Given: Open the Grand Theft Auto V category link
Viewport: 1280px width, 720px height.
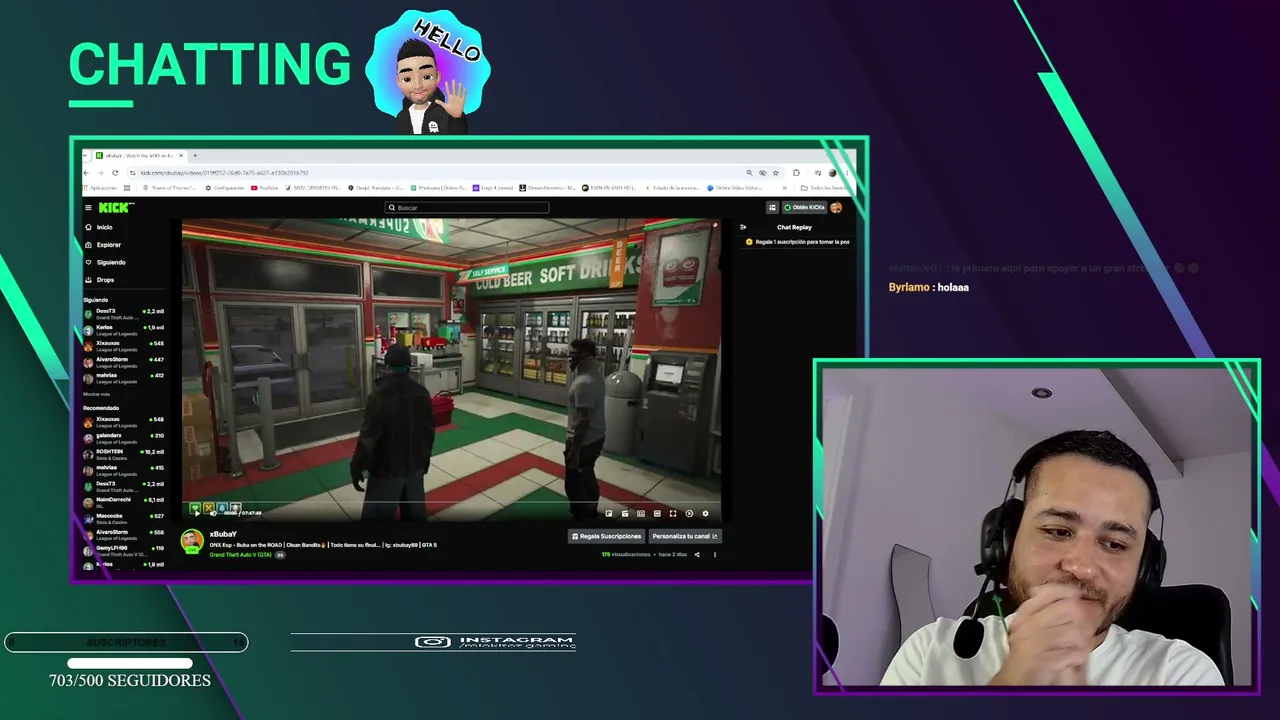Looking at the screenshot, I should click(241, 555).
